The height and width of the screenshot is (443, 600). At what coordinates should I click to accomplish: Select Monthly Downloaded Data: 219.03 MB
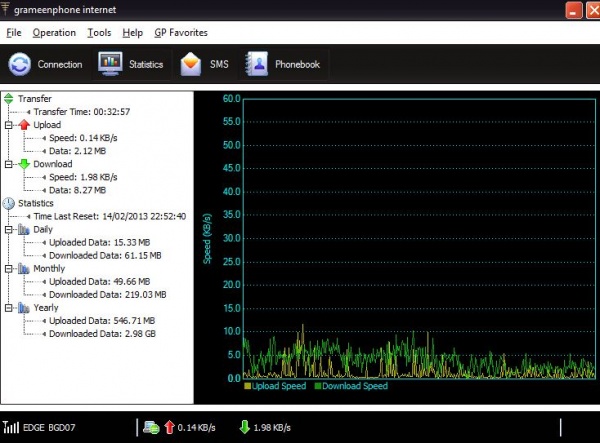tap(108, 295)
